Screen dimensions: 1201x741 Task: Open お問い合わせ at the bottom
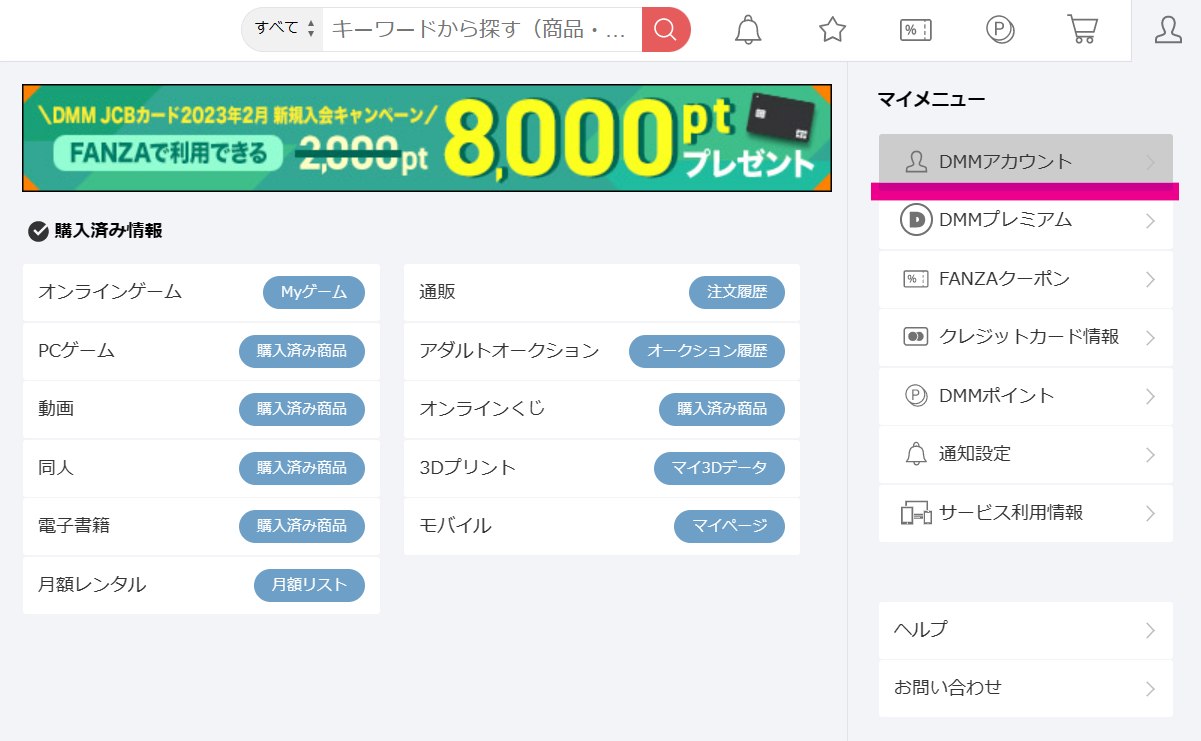1025,687
